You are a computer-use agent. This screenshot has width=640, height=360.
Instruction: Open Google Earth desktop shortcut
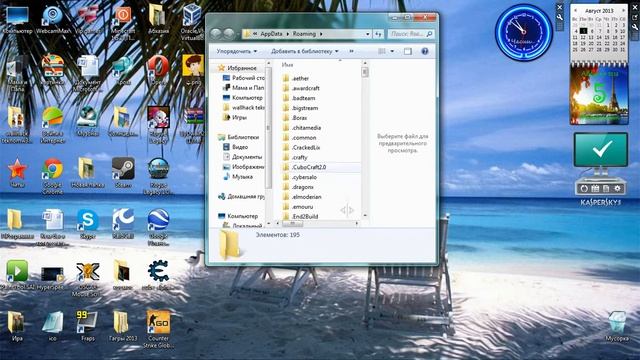[x=158, y=227]
